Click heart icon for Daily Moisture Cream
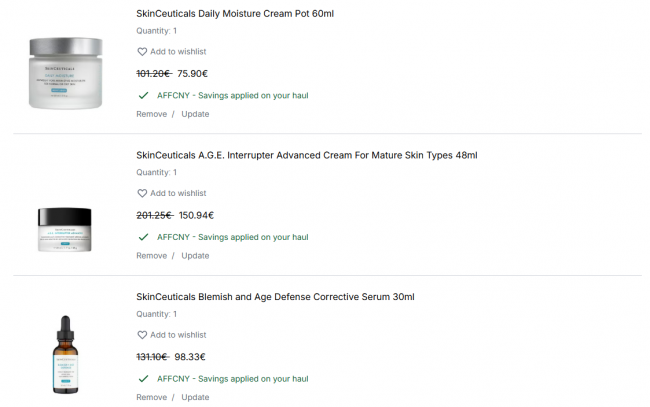The width and height of the screenshot is (650, 407). [x=142, y=52]
